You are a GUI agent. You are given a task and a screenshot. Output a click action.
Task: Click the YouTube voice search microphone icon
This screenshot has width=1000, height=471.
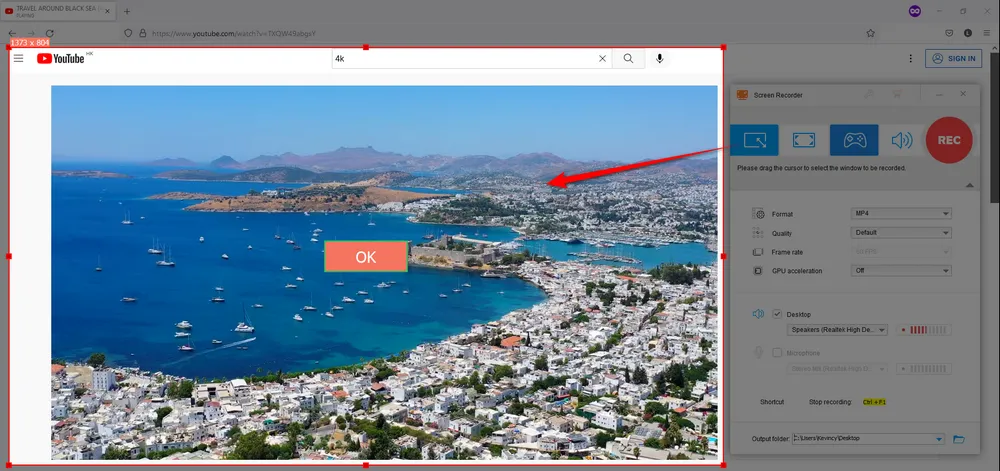[660, 59]
